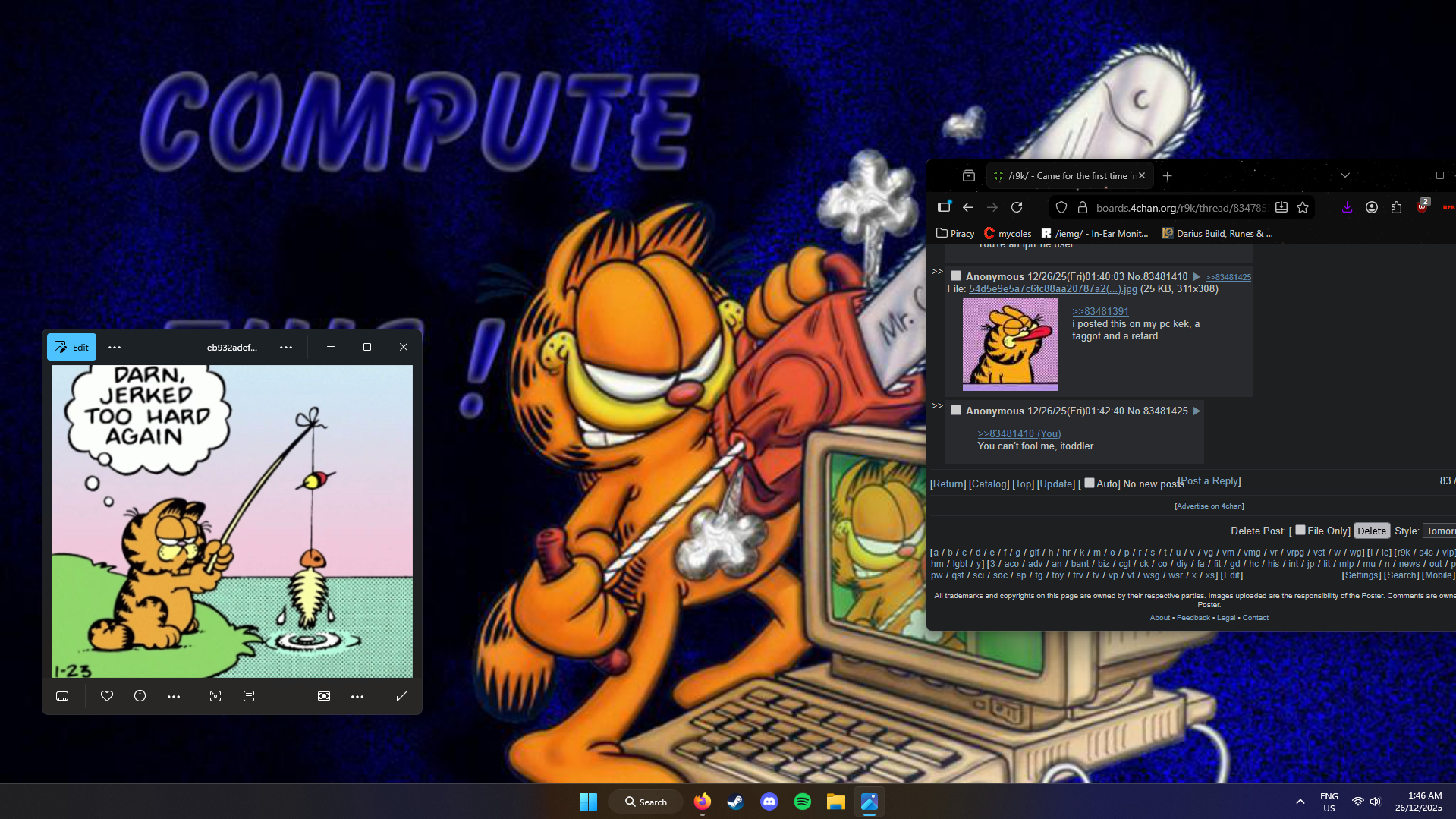This screenshot has width=1456, height=819.
Task: Open the three-dot menu next to the full-screen icon
Action: pyautogui.click(x=357, y=696)
